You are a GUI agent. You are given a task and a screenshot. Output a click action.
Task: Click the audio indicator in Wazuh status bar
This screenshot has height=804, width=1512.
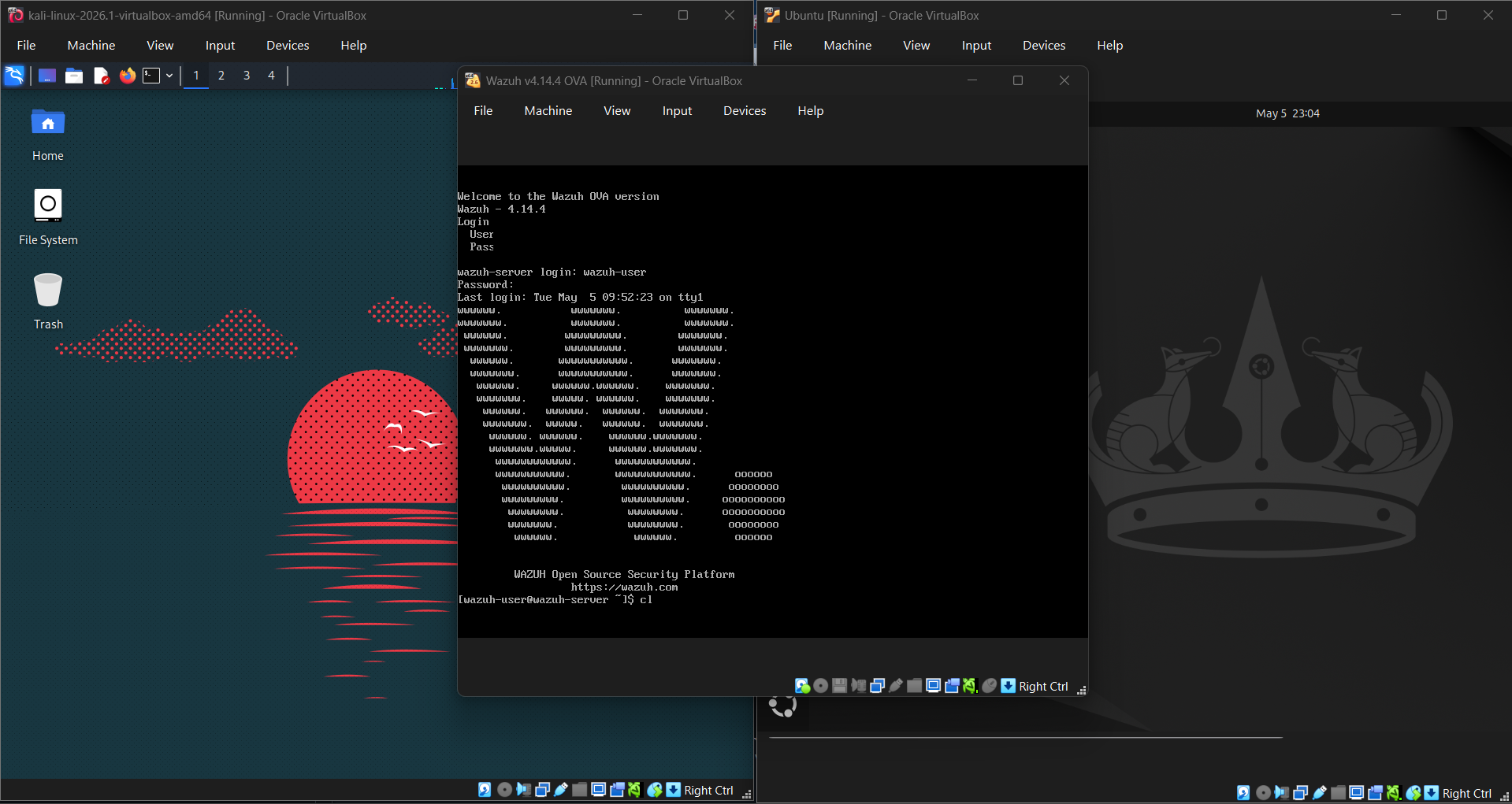859,686
